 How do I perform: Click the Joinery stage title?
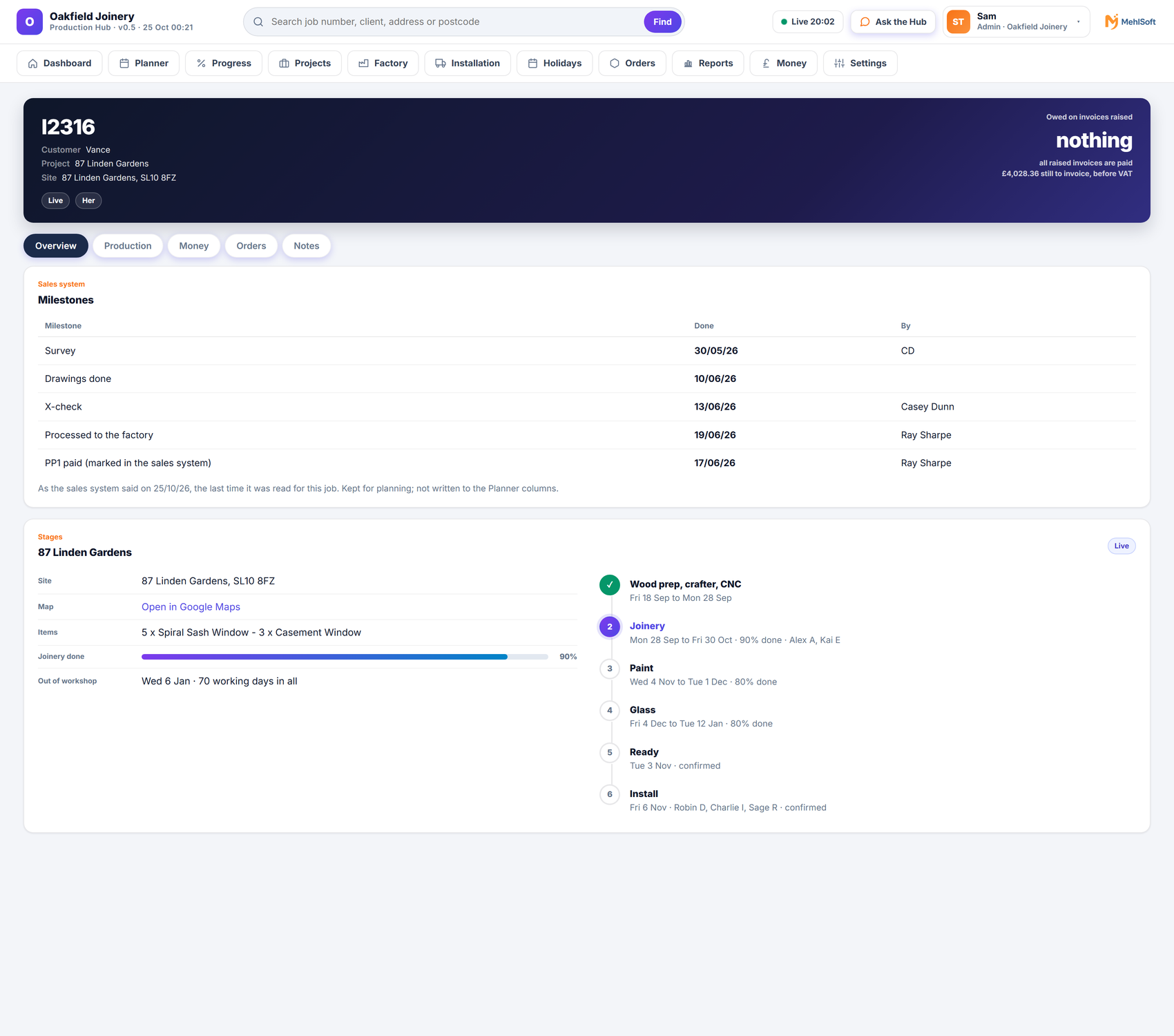pos(647,626)
